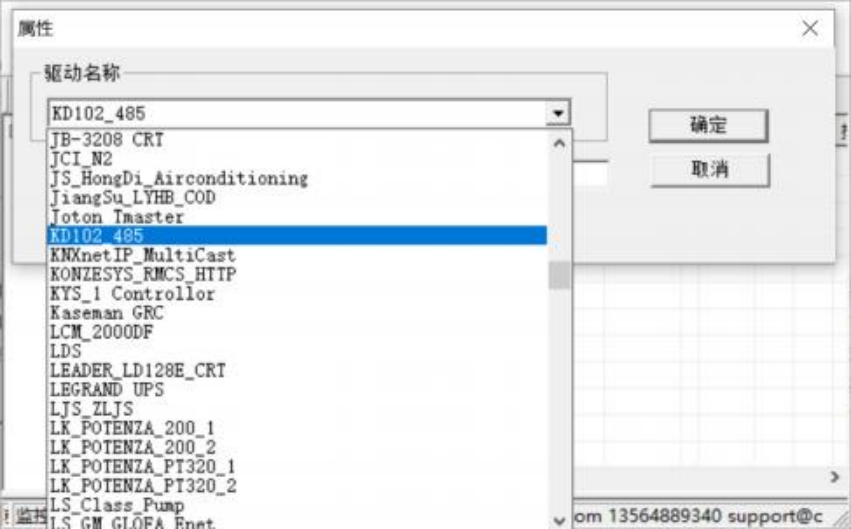
Task: Select LK_POTENZA_200_1 entry
Action: 297,428
